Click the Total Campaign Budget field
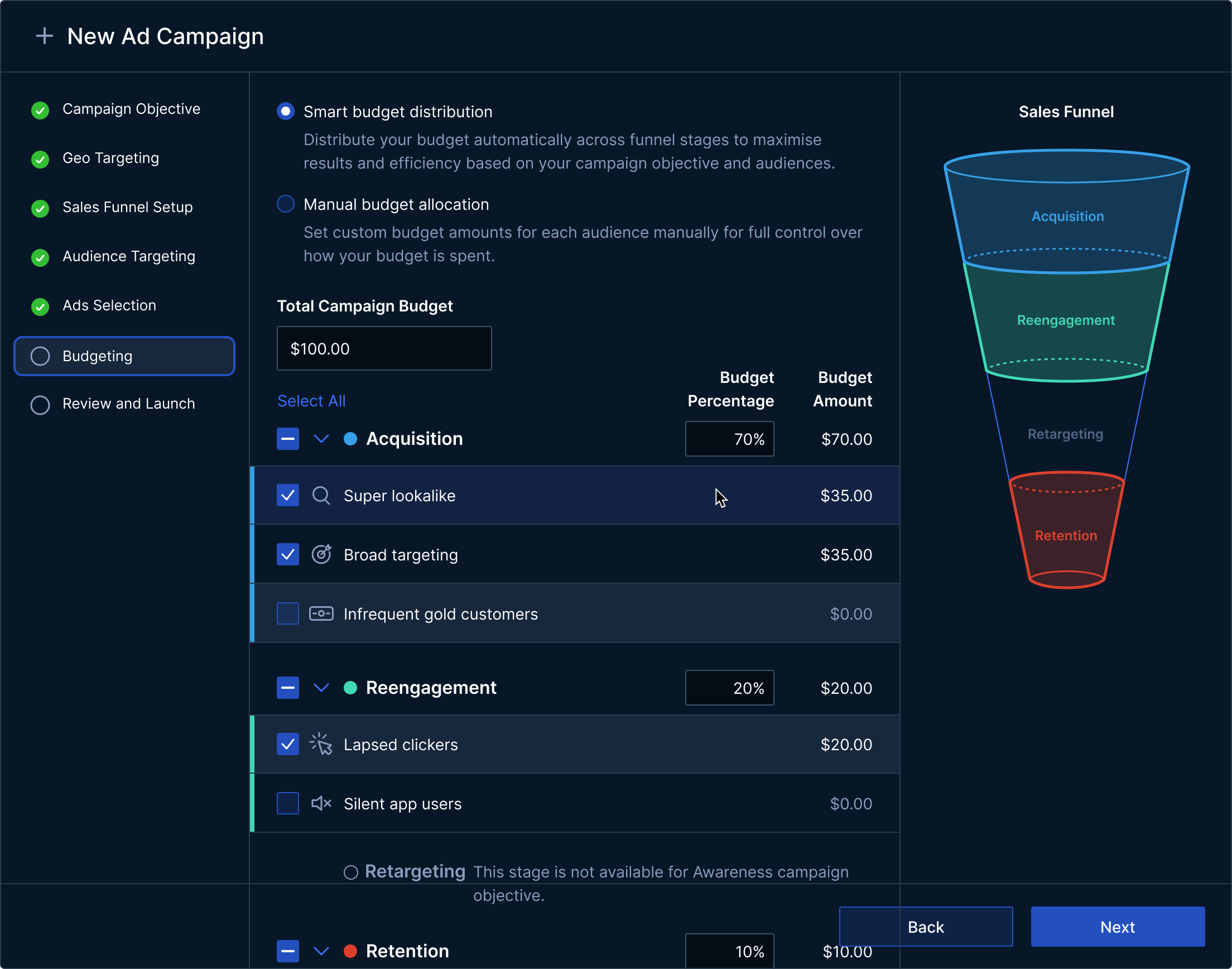 (384, 348)
